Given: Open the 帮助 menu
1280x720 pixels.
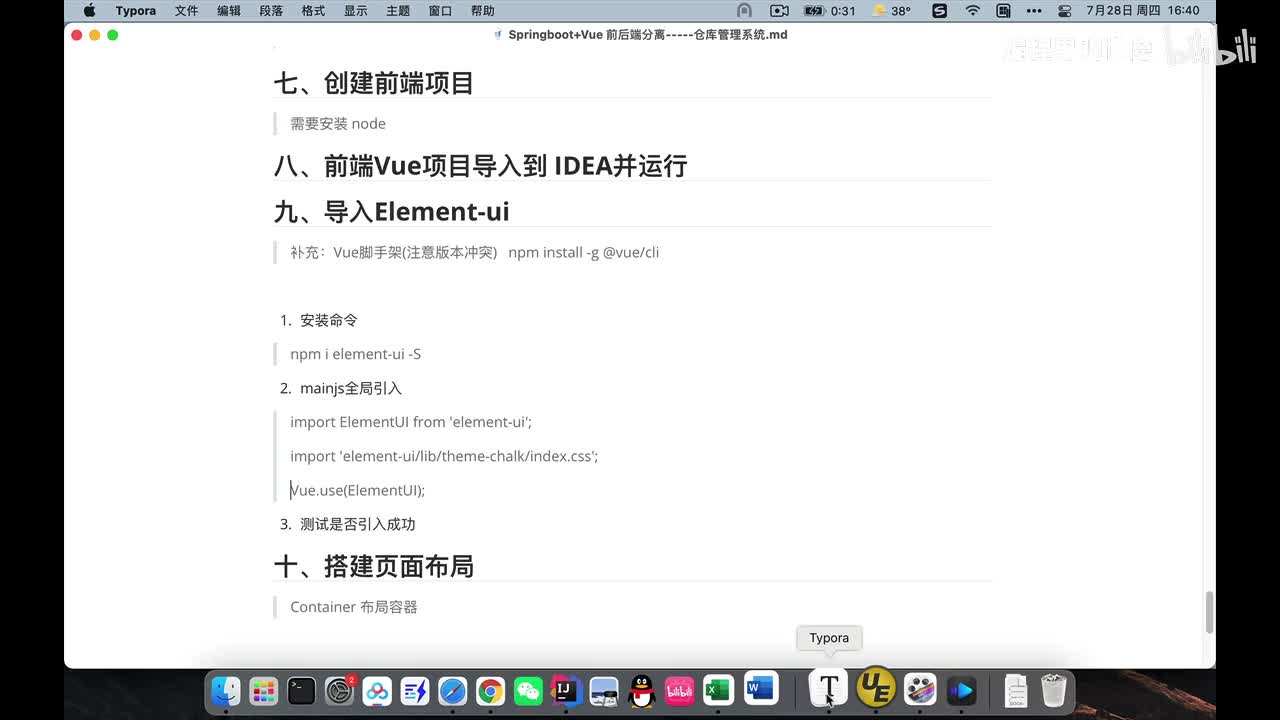Looking at the screenshot, I should [x=482, y=11].
